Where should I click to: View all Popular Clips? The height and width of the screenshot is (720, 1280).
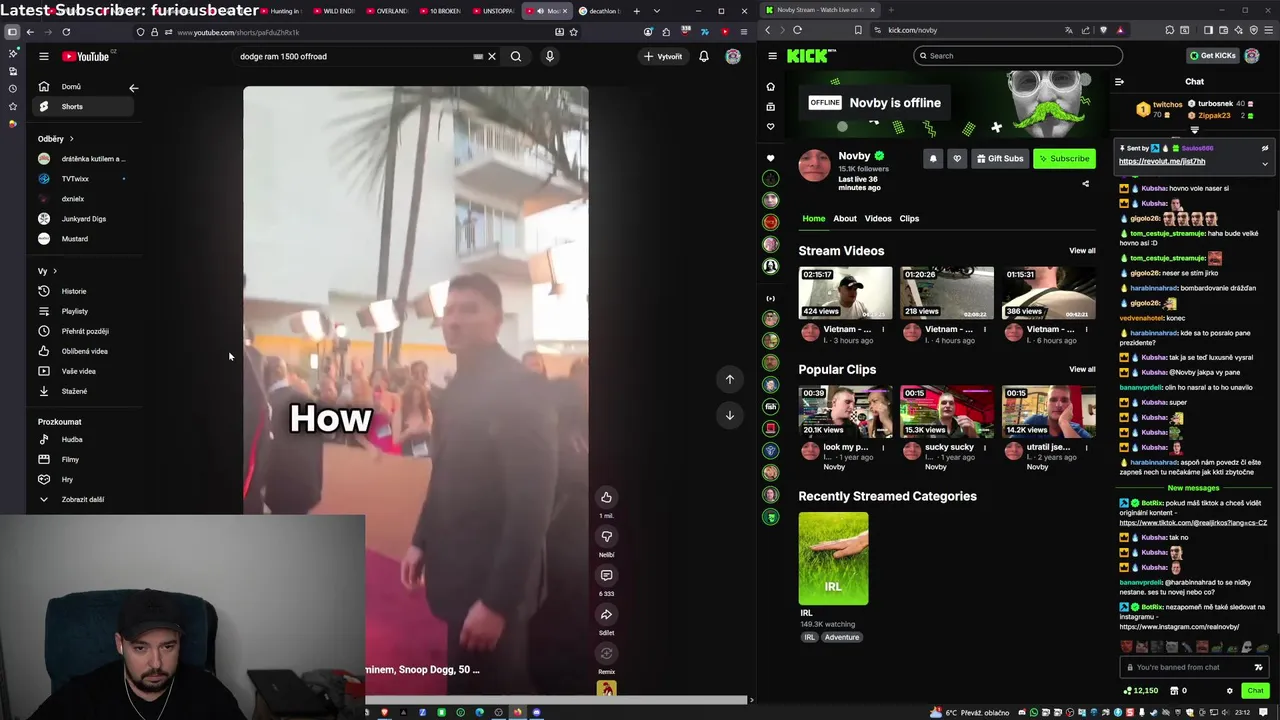[x=1082, y=369]
